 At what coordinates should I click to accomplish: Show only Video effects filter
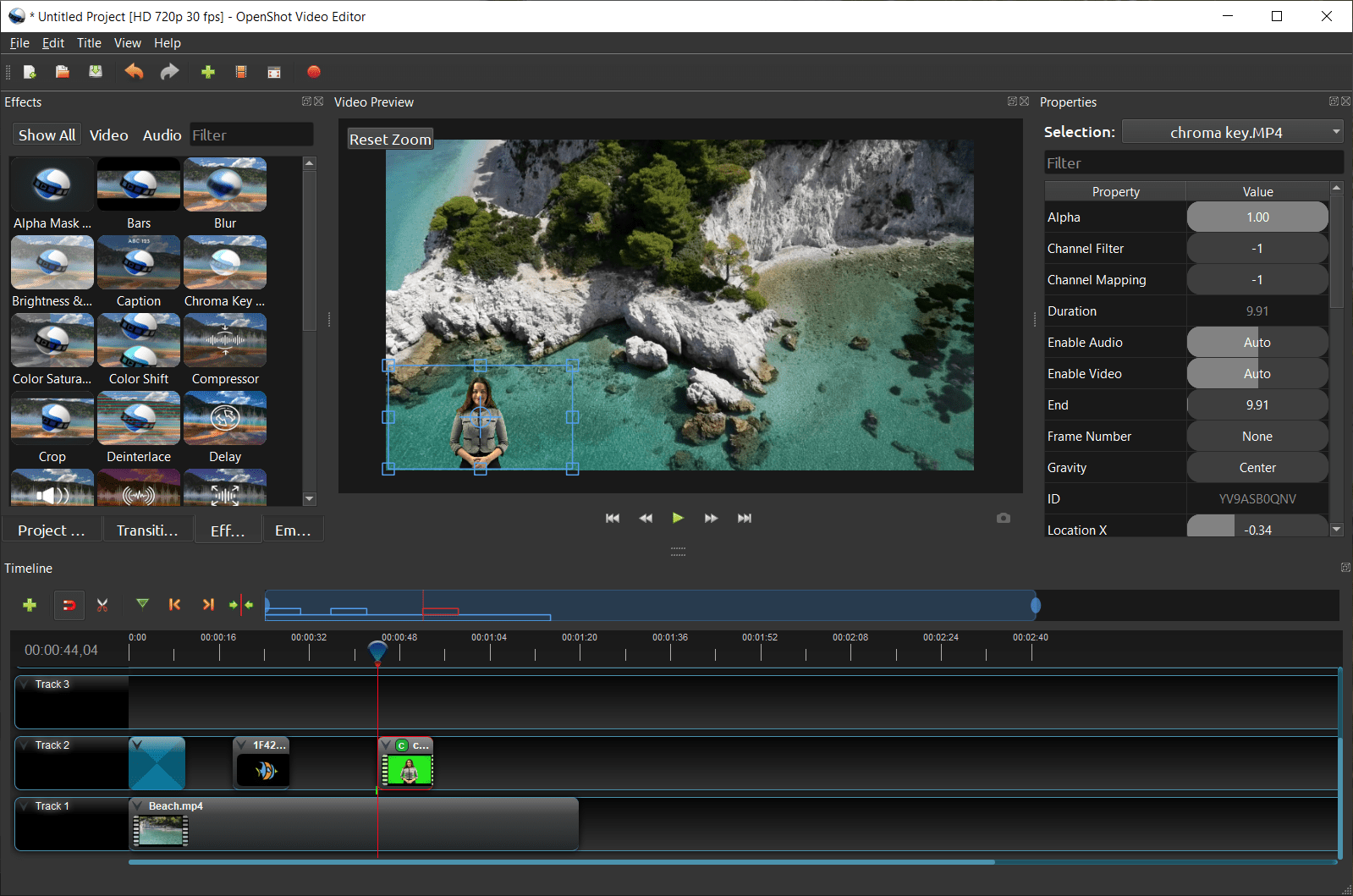(108, 135)
